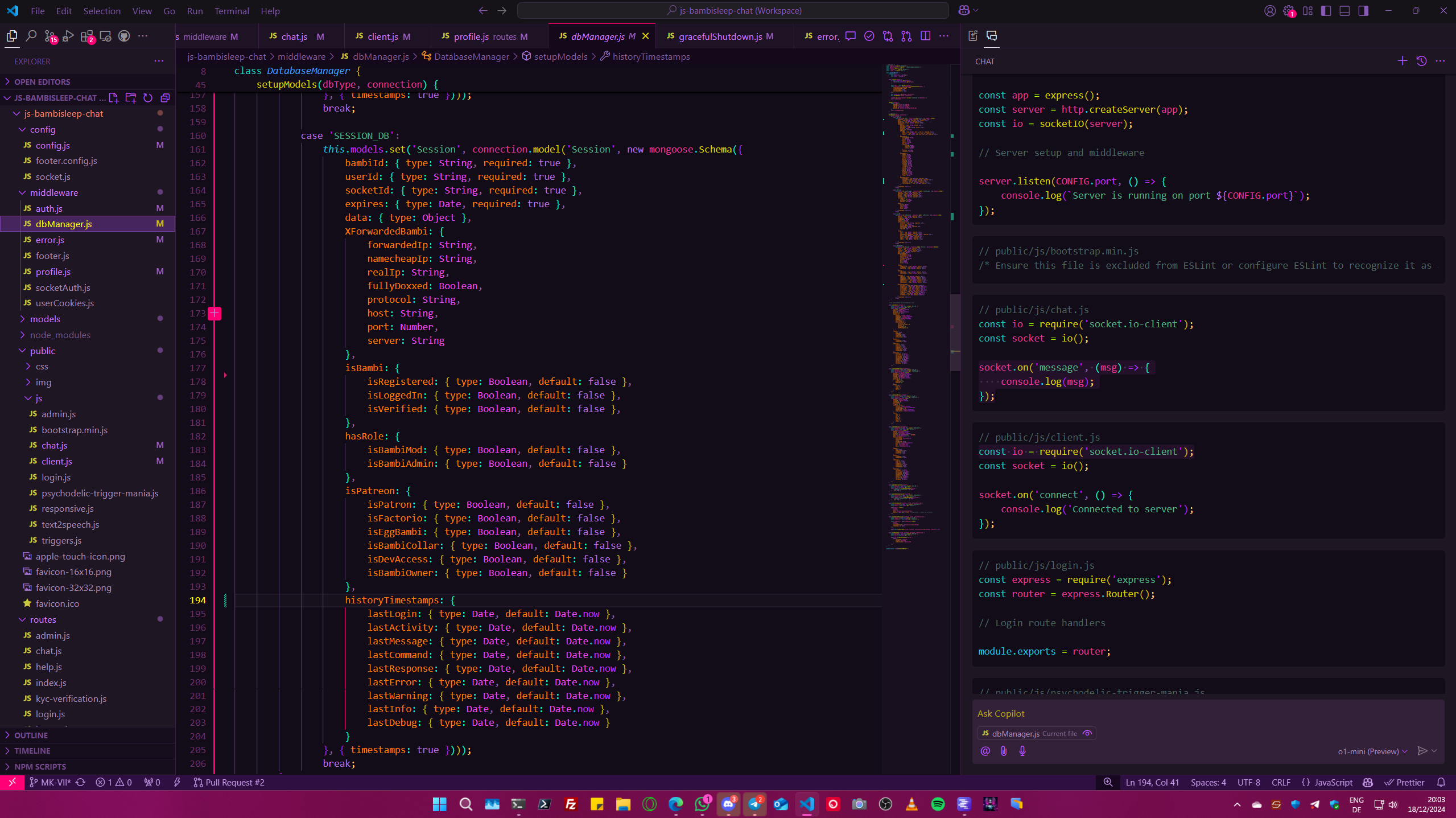Start a new chat with plus icon

click(1403, 61)
